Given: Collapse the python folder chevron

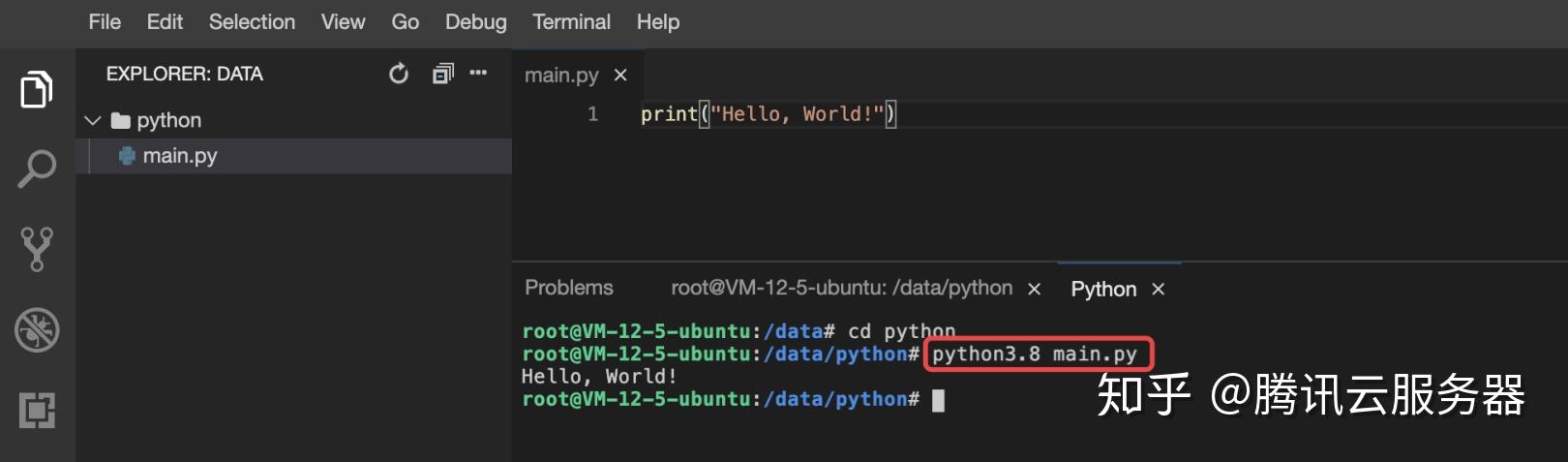Looking at the screenshot, I should [x=93, y=120].
